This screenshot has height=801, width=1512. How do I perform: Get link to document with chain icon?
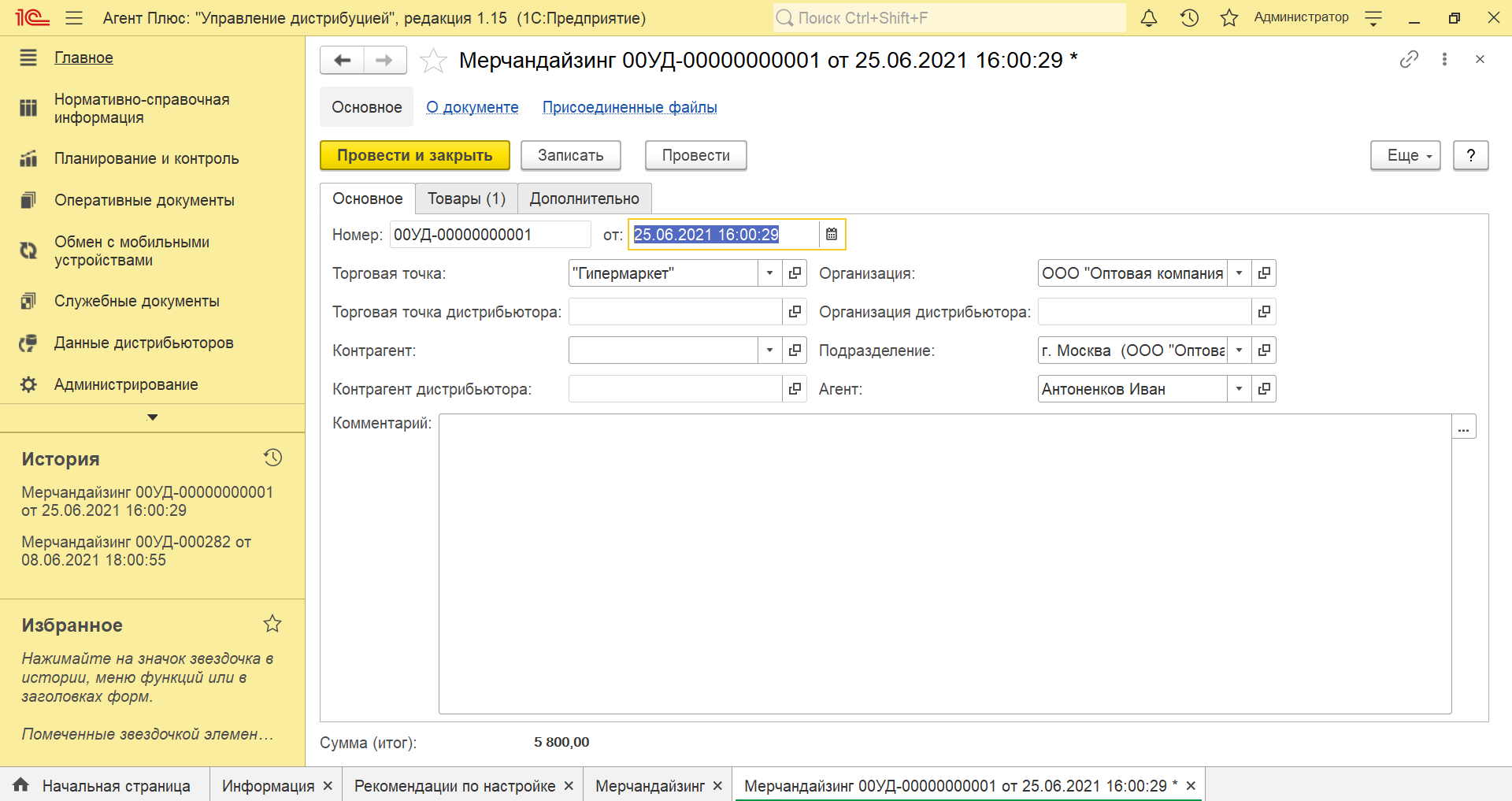pyautogui.click(x=1409, y=59)
